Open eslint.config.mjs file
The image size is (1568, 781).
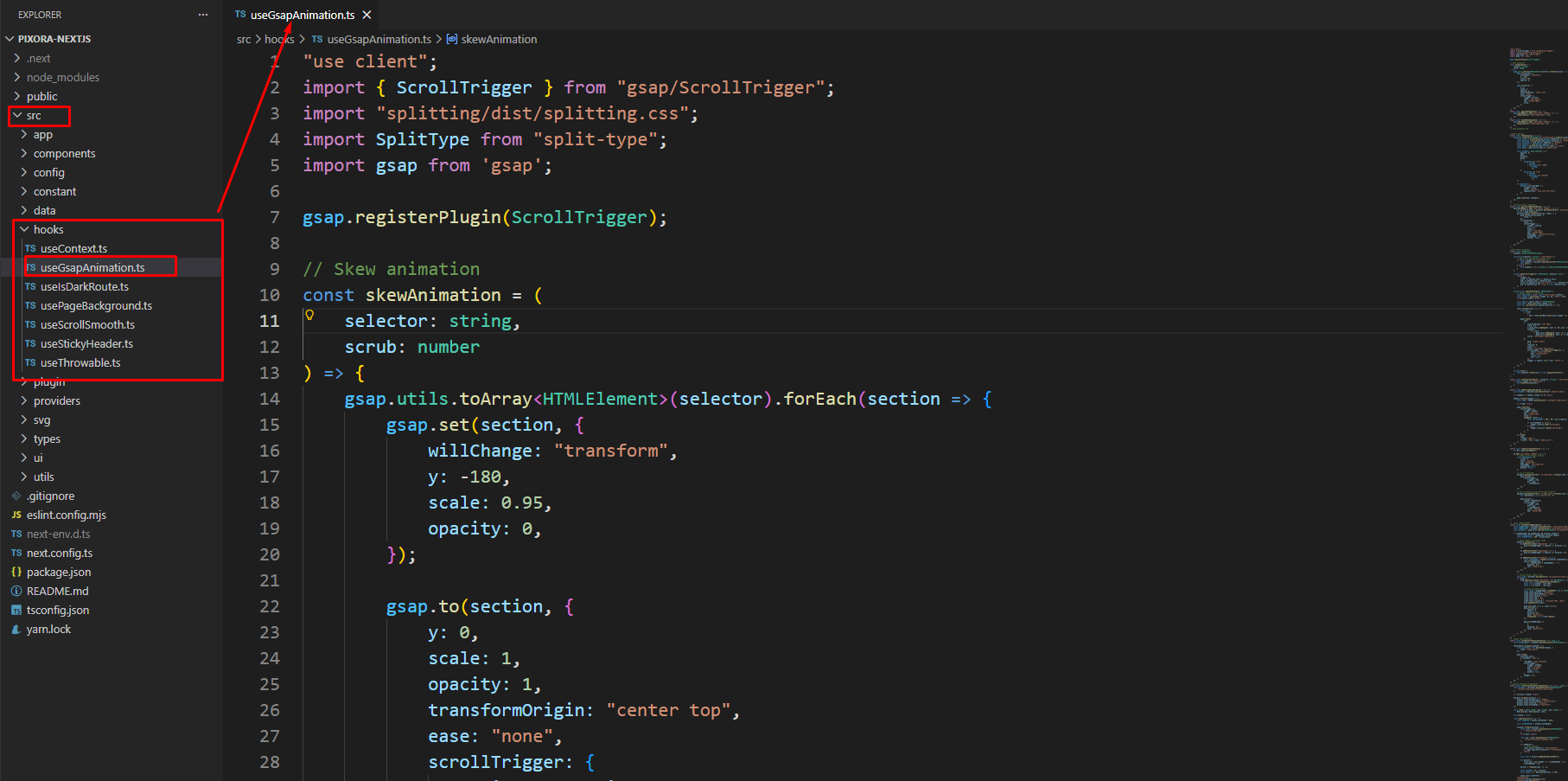66,515
